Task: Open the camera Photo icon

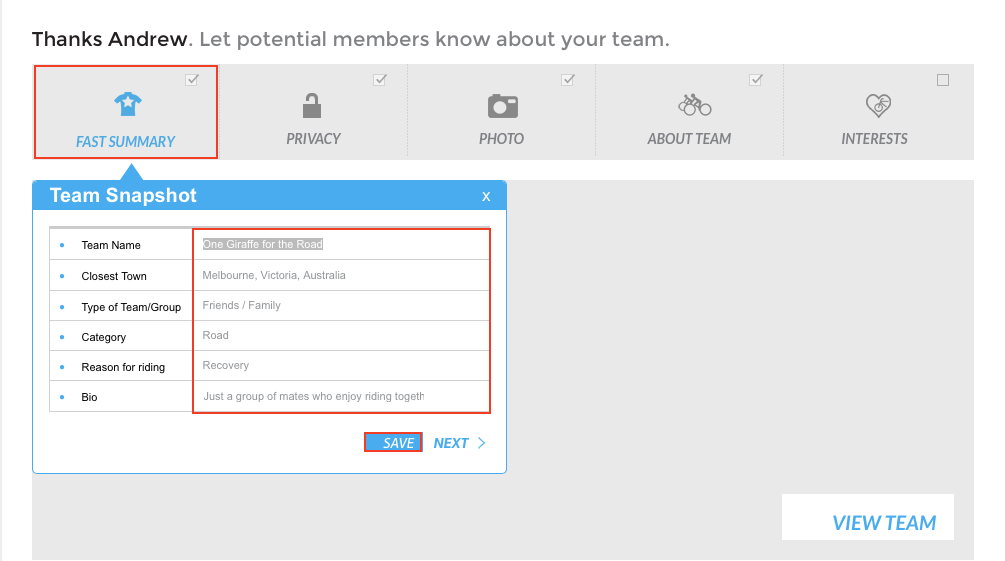Action: (x=502, y=106)
